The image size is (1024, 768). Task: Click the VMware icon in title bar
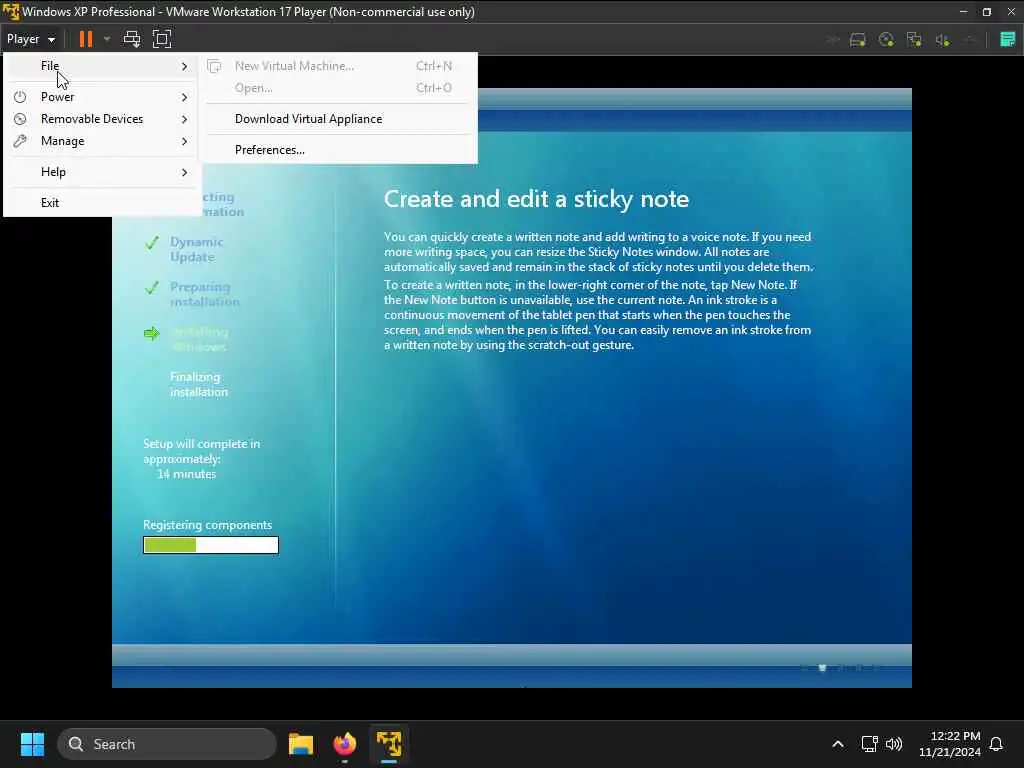(x=10, y=12)
